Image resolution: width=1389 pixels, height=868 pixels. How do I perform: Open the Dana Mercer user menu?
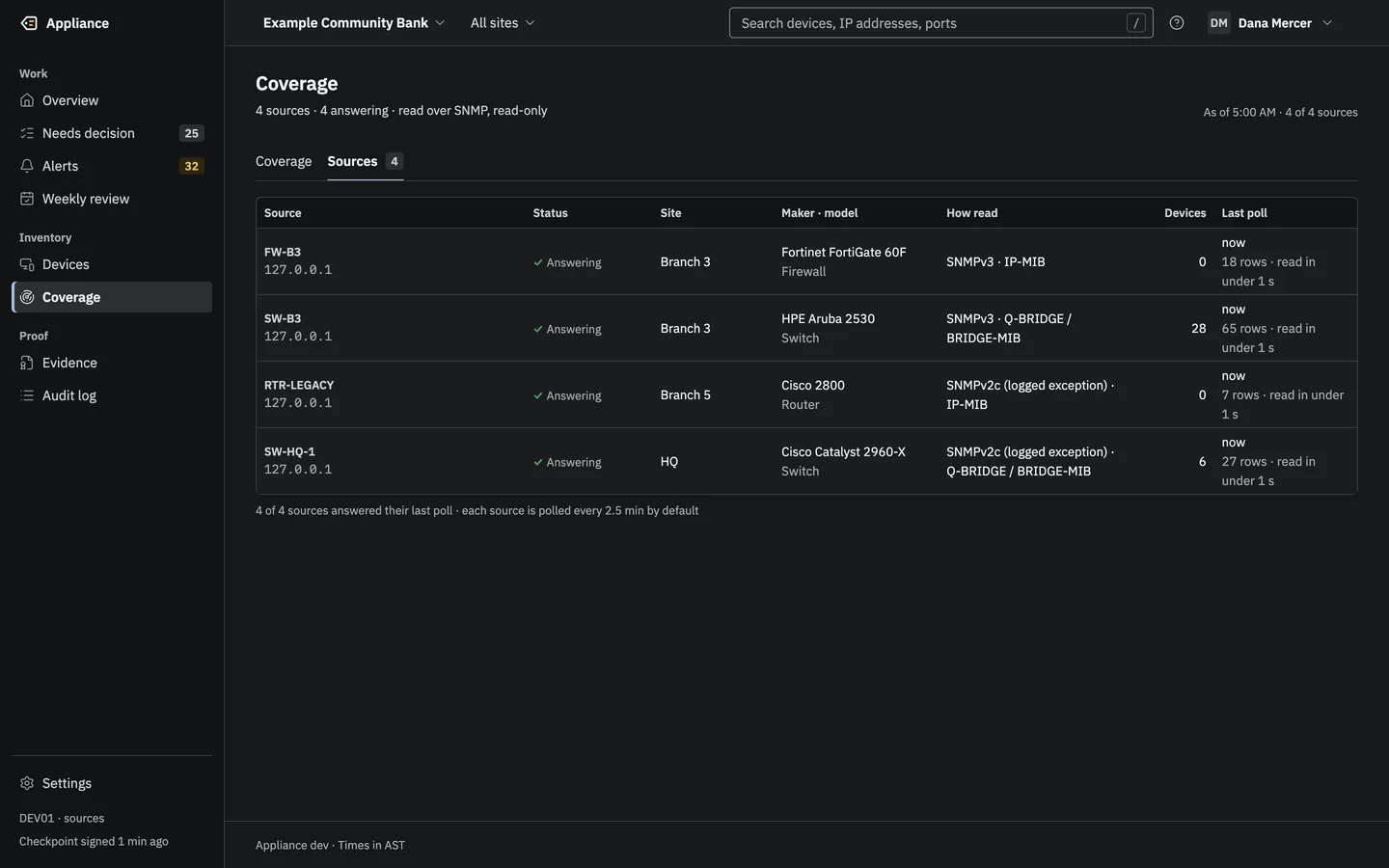click(1271, 23)
